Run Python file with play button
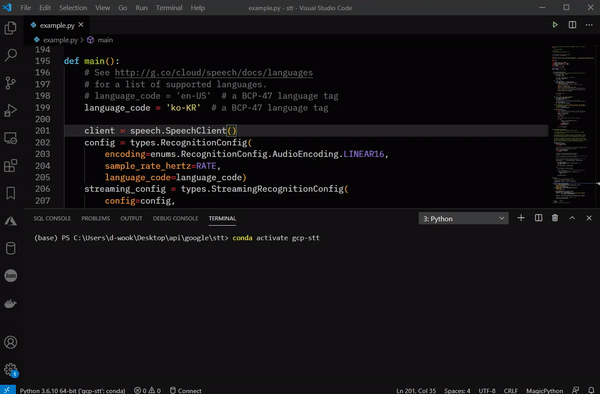600x394 pixels. tap(555, 25)
